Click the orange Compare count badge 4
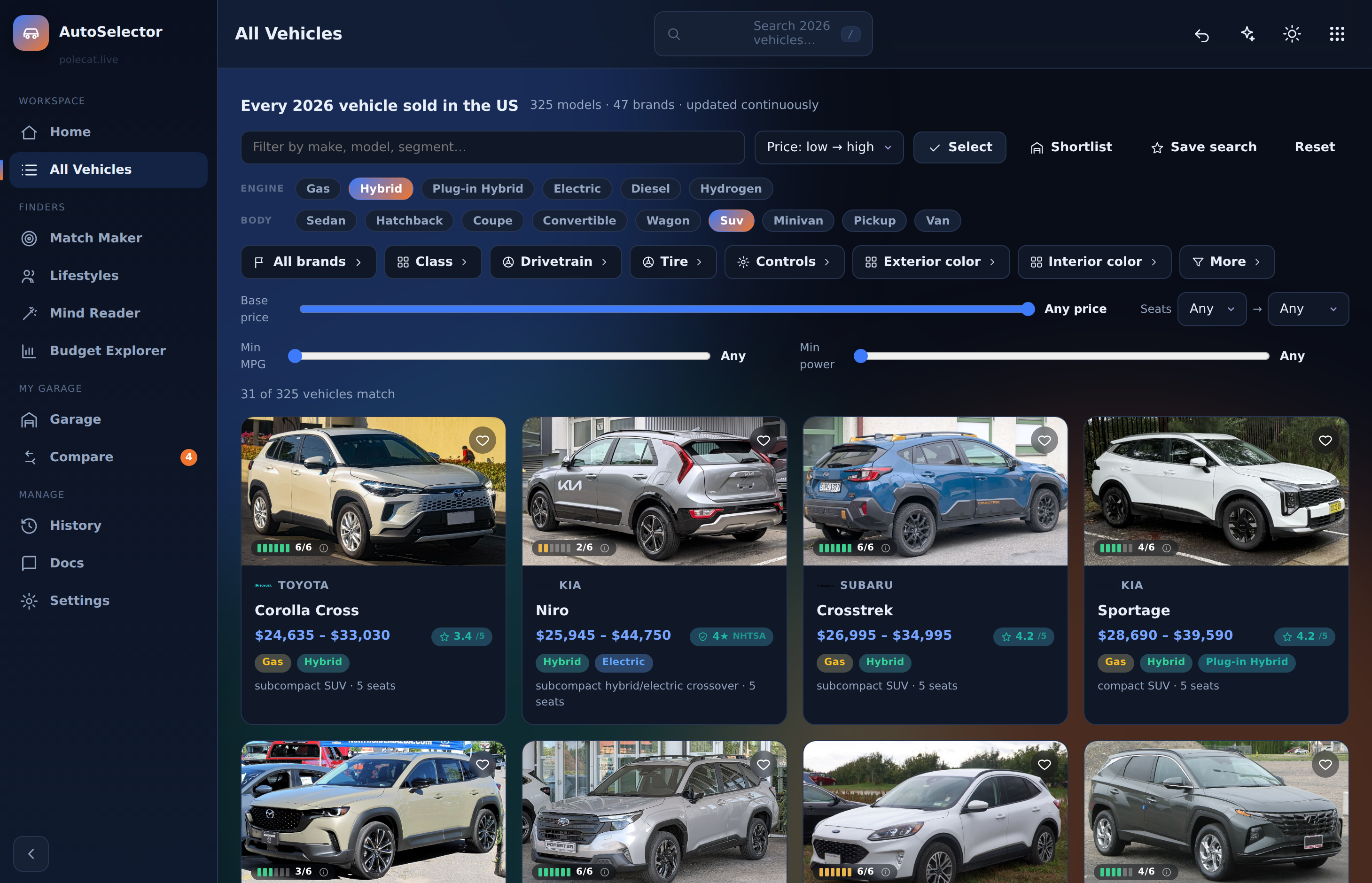 189,457
